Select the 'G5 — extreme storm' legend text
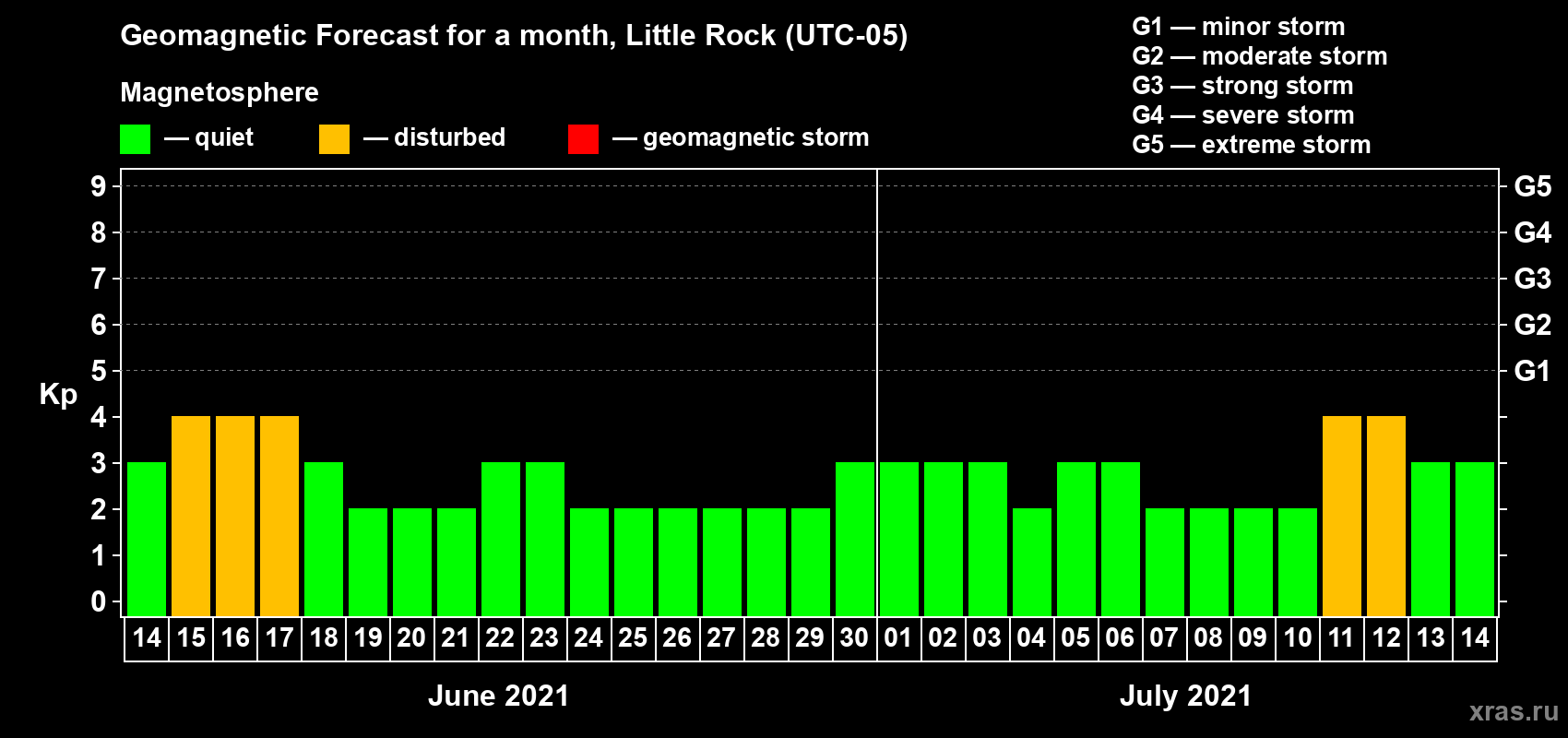Screen dimensions: 1568x738 (1252, 144)
